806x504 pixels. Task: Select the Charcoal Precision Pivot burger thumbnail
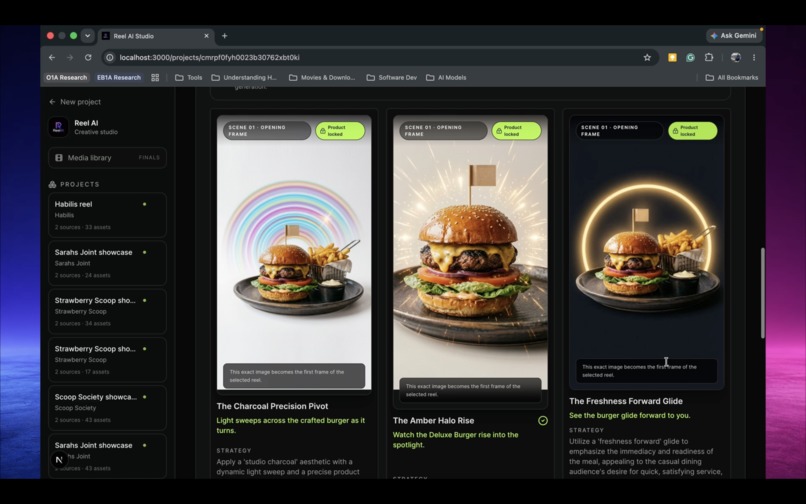coord(294,253)
